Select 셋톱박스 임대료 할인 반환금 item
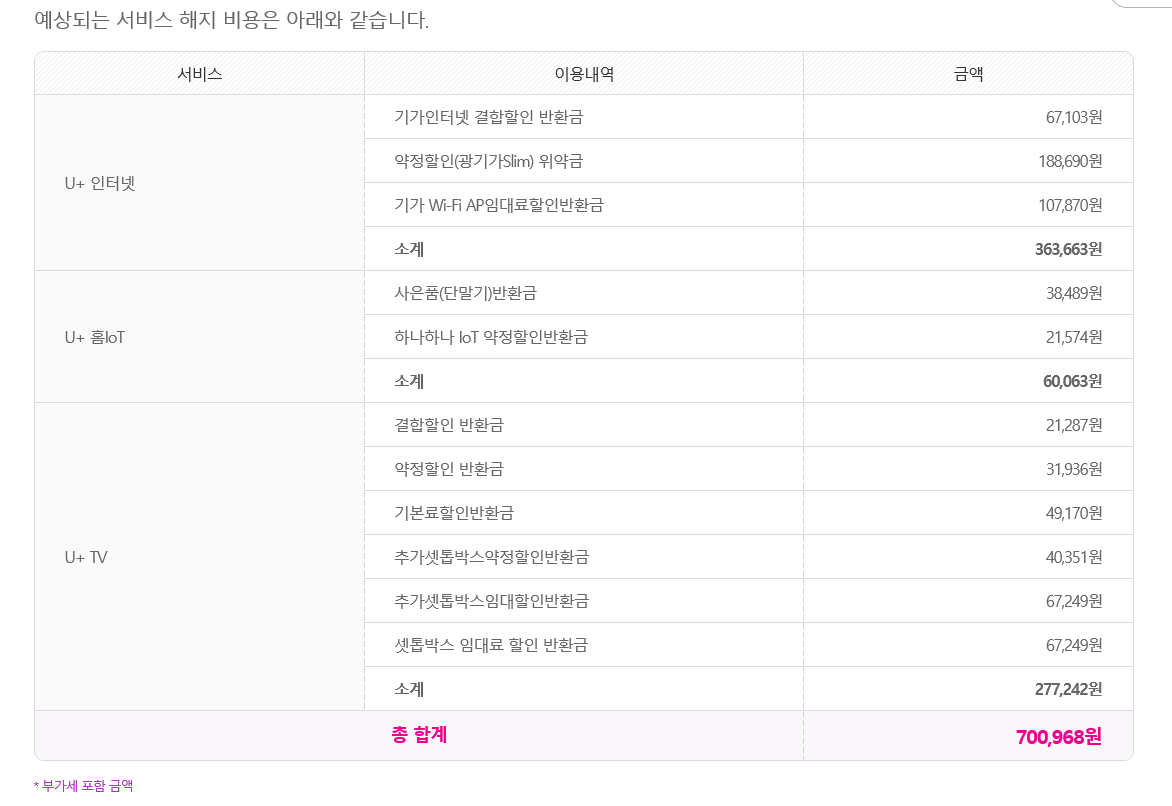The height and width of the screenshot is (806, 1172). tap(491, 646)
